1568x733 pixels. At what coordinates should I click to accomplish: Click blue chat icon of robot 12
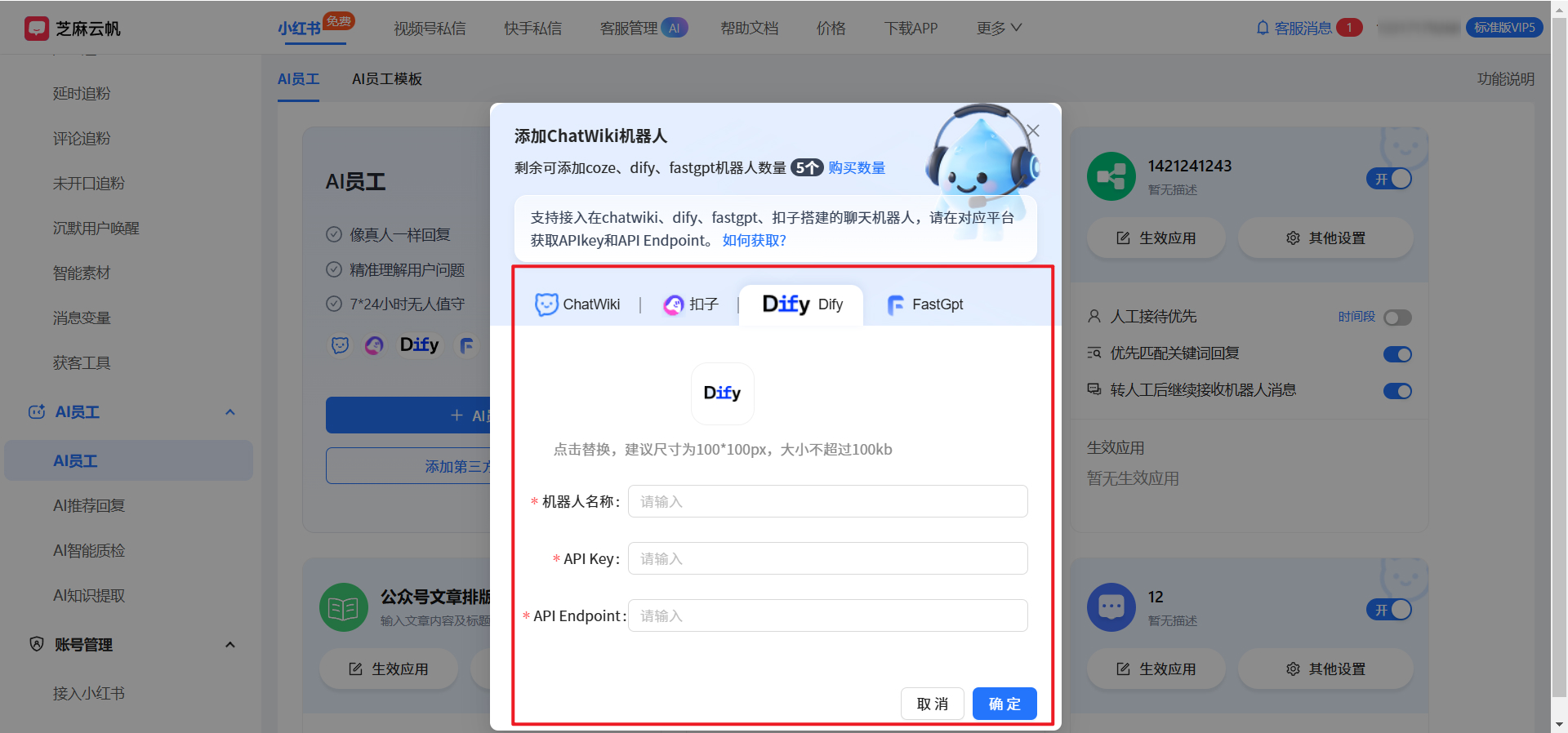click(x=1111, y=607)
